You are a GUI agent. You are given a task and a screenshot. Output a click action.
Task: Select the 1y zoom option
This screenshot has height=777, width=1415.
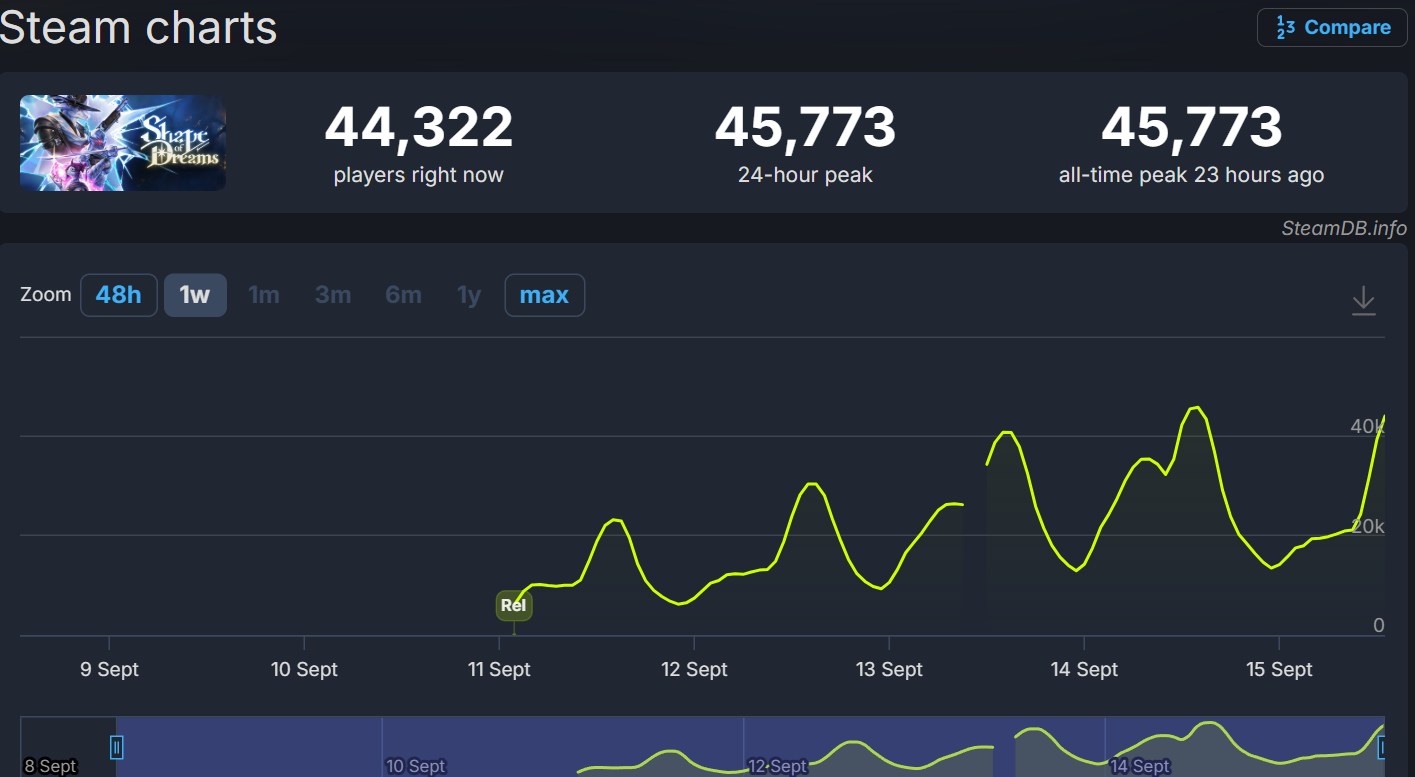469,295
